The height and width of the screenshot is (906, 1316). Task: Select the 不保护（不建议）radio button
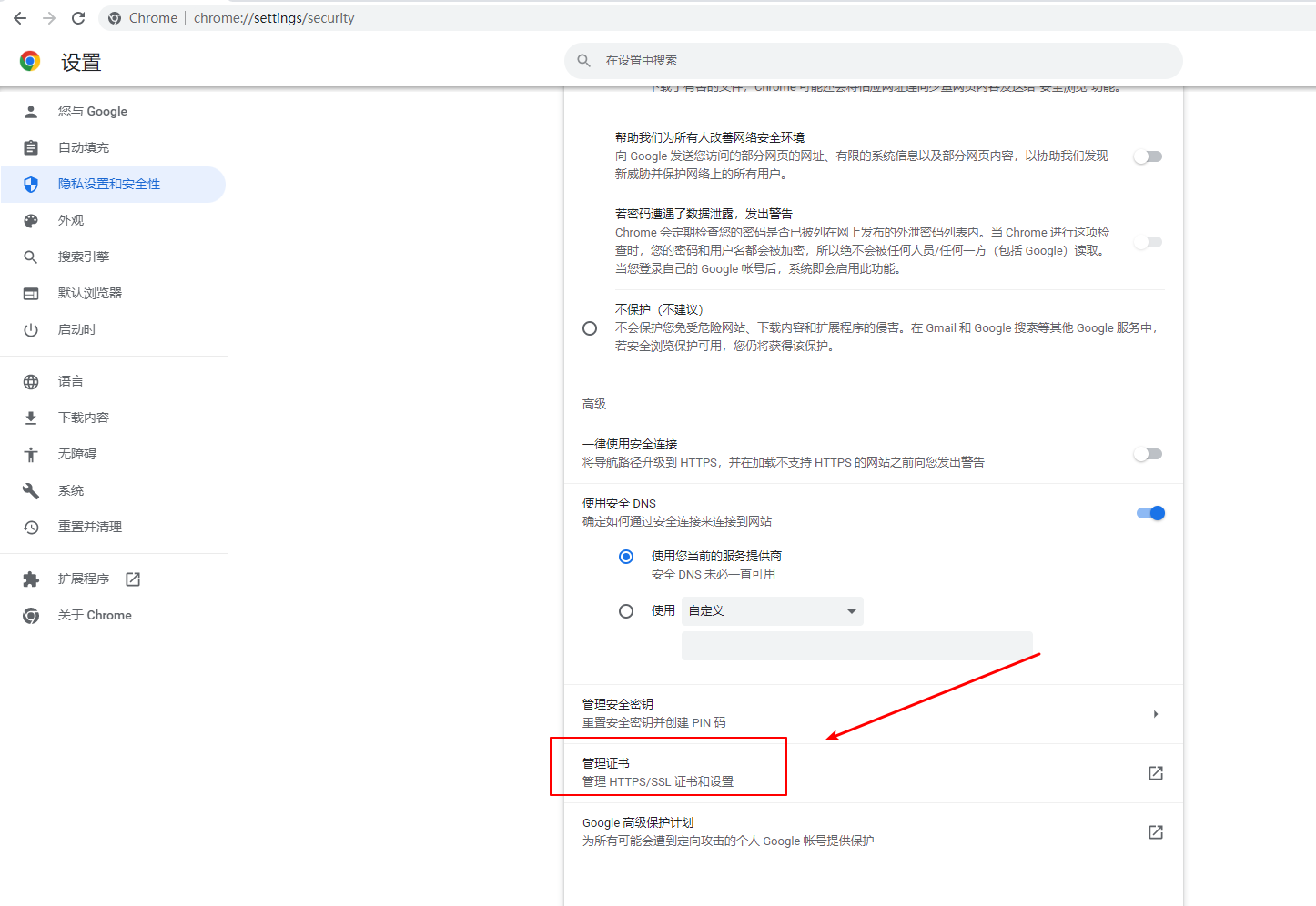(x=590, y=328)
